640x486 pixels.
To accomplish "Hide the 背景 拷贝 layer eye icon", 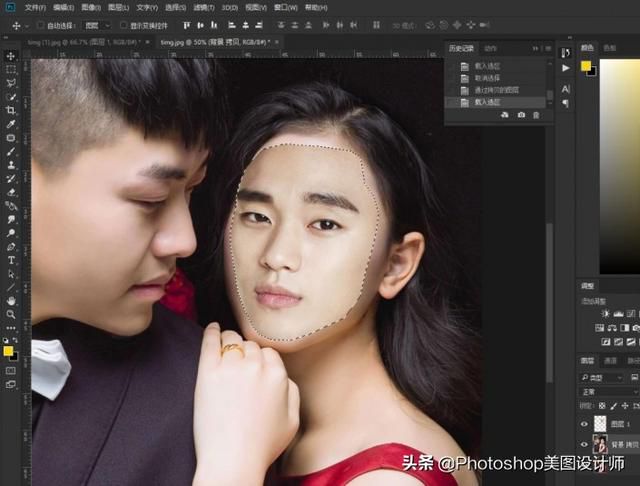I will (x=584, y=445).
